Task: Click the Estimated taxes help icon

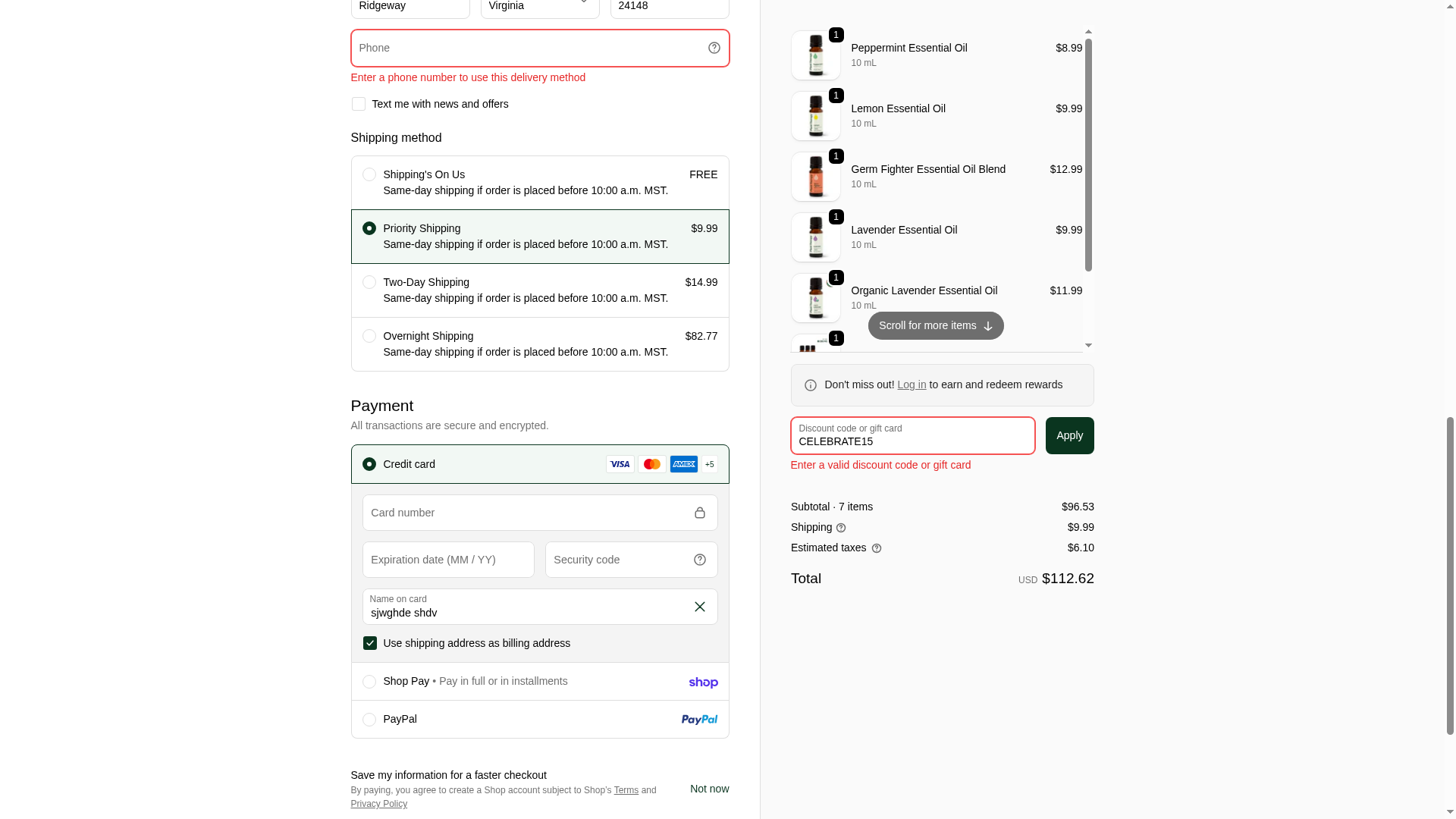Action: (876, 548)
